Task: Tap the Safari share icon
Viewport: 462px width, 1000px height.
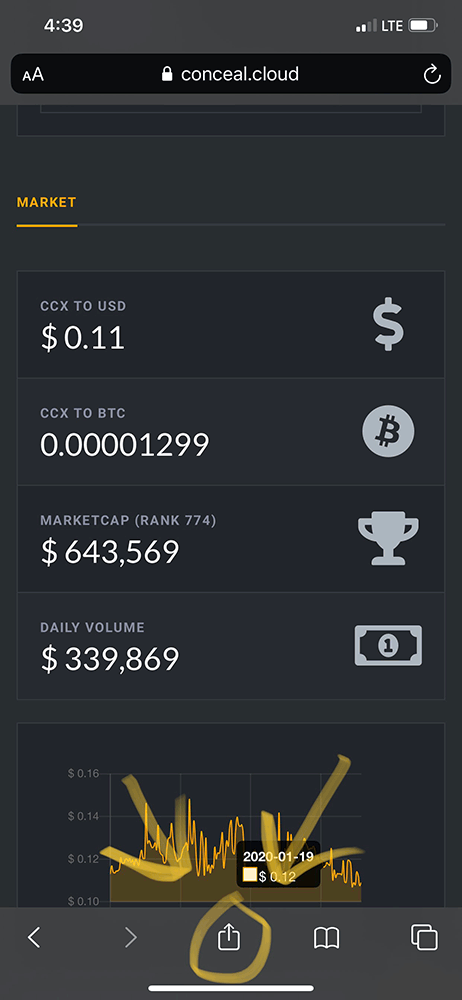Action: coord(228,936)
